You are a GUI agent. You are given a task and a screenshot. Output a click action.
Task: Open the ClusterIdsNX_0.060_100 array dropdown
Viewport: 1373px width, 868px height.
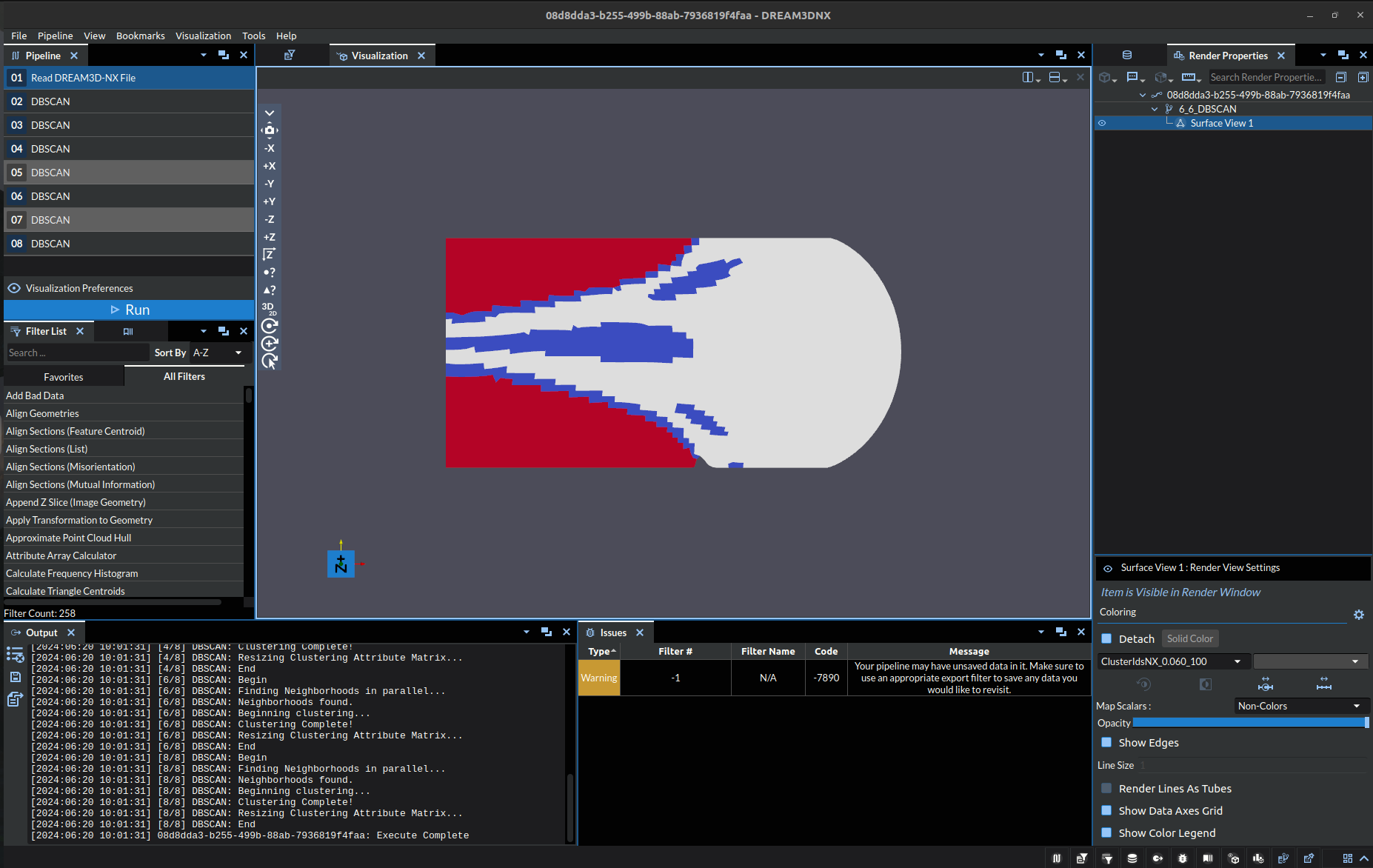(x=1173, y=661)
